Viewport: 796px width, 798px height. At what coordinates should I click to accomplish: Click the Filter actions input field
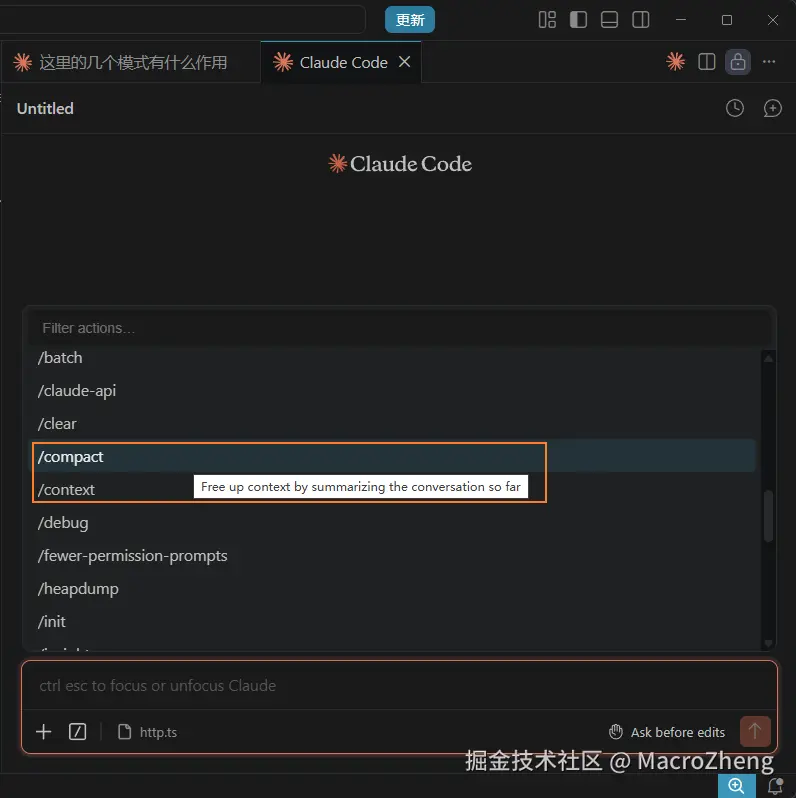400,328
